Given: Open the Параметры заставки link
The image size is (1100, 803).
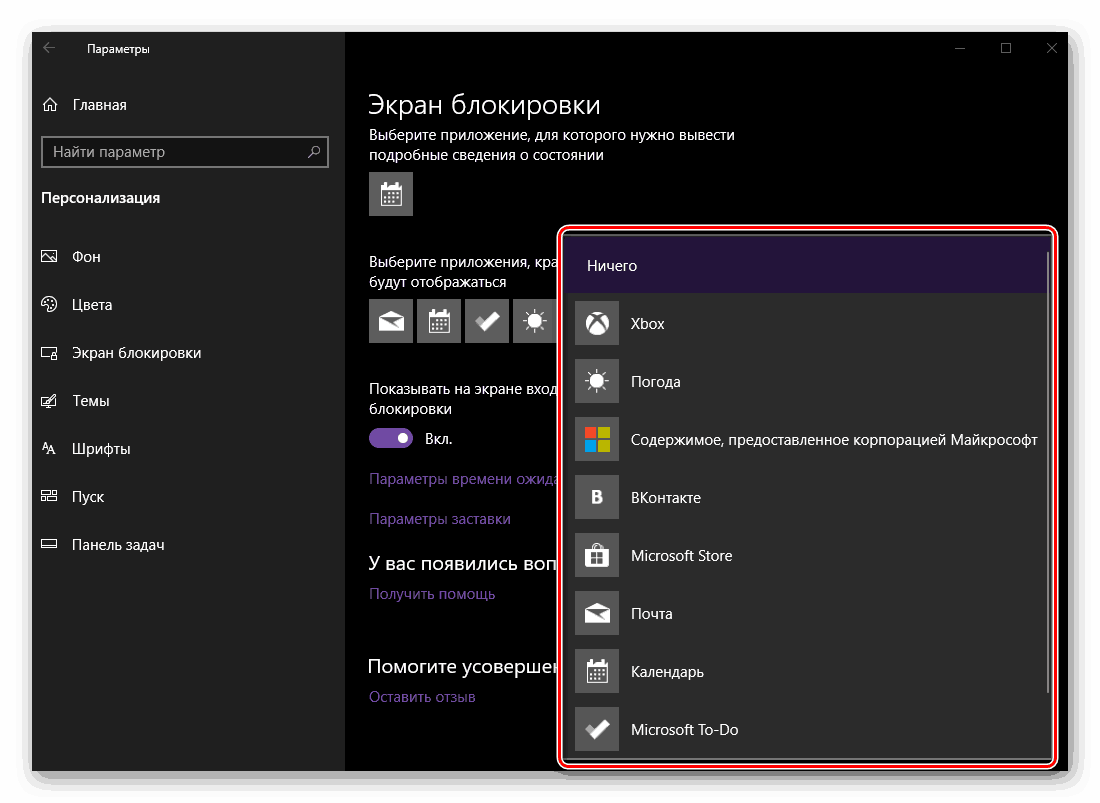Looking at the screenshot, I should click(x=440, y=519).
